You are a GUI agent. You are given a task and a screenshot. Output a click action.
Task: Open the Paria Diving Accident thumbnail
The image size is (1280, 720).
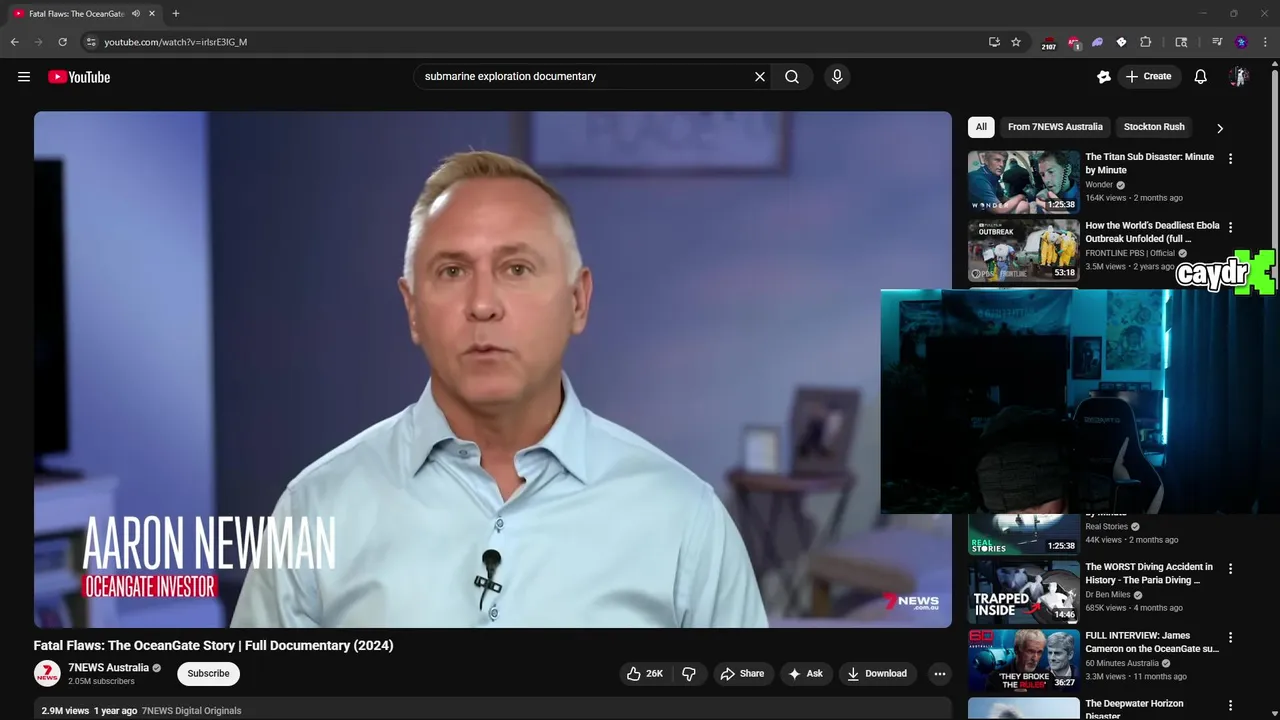[1024, 592]
